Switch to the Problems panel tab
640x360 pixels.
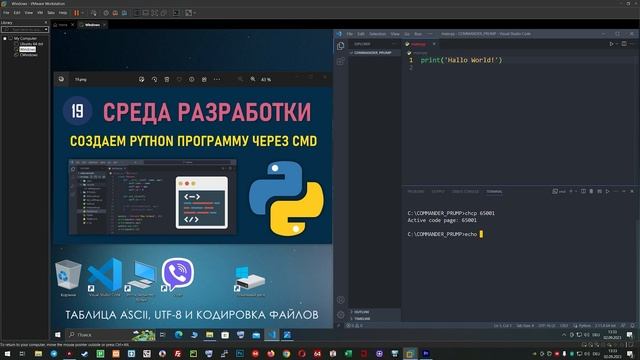tap(416, 191)
